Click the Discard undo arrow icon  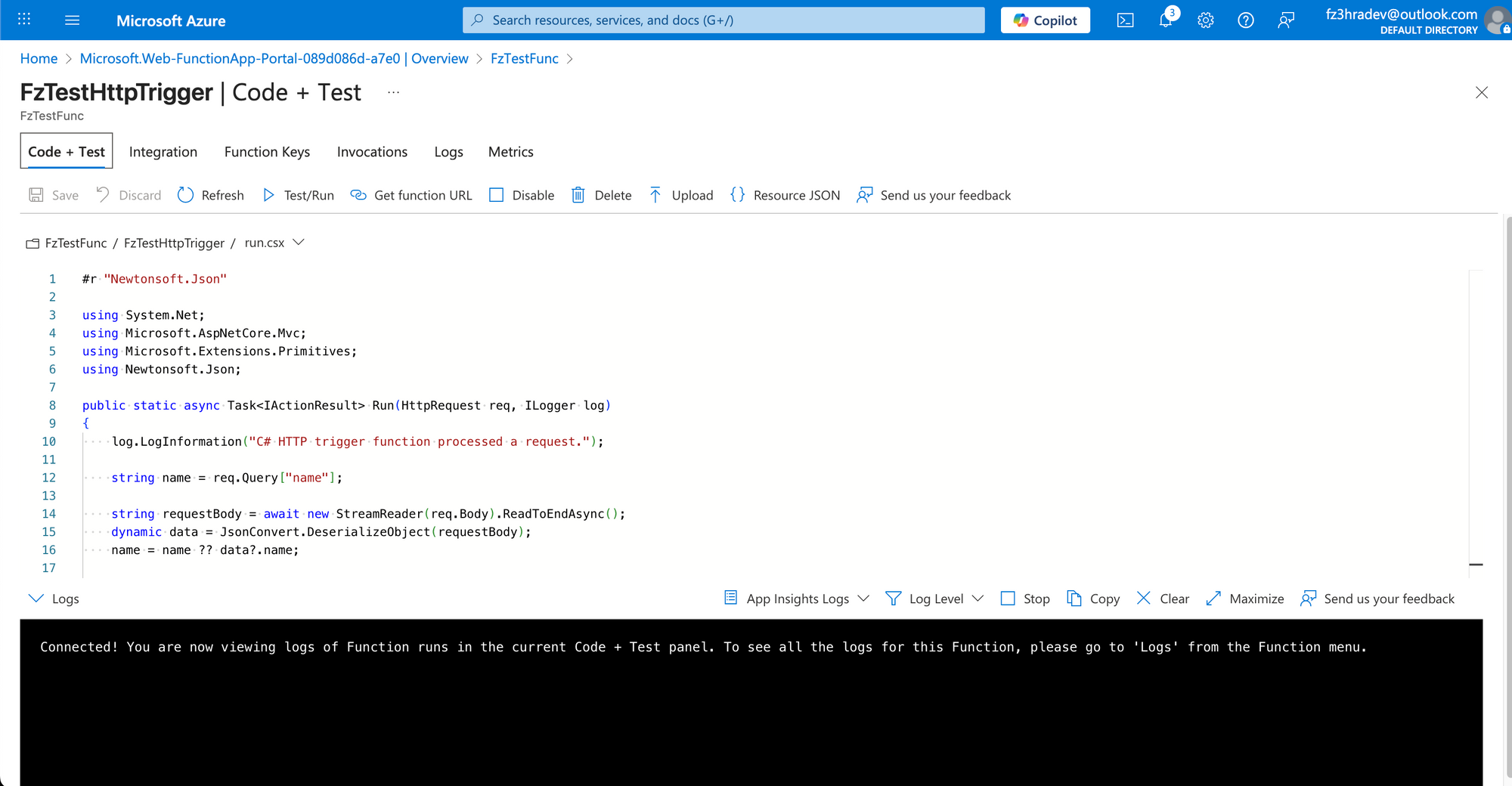coord(103,195)
